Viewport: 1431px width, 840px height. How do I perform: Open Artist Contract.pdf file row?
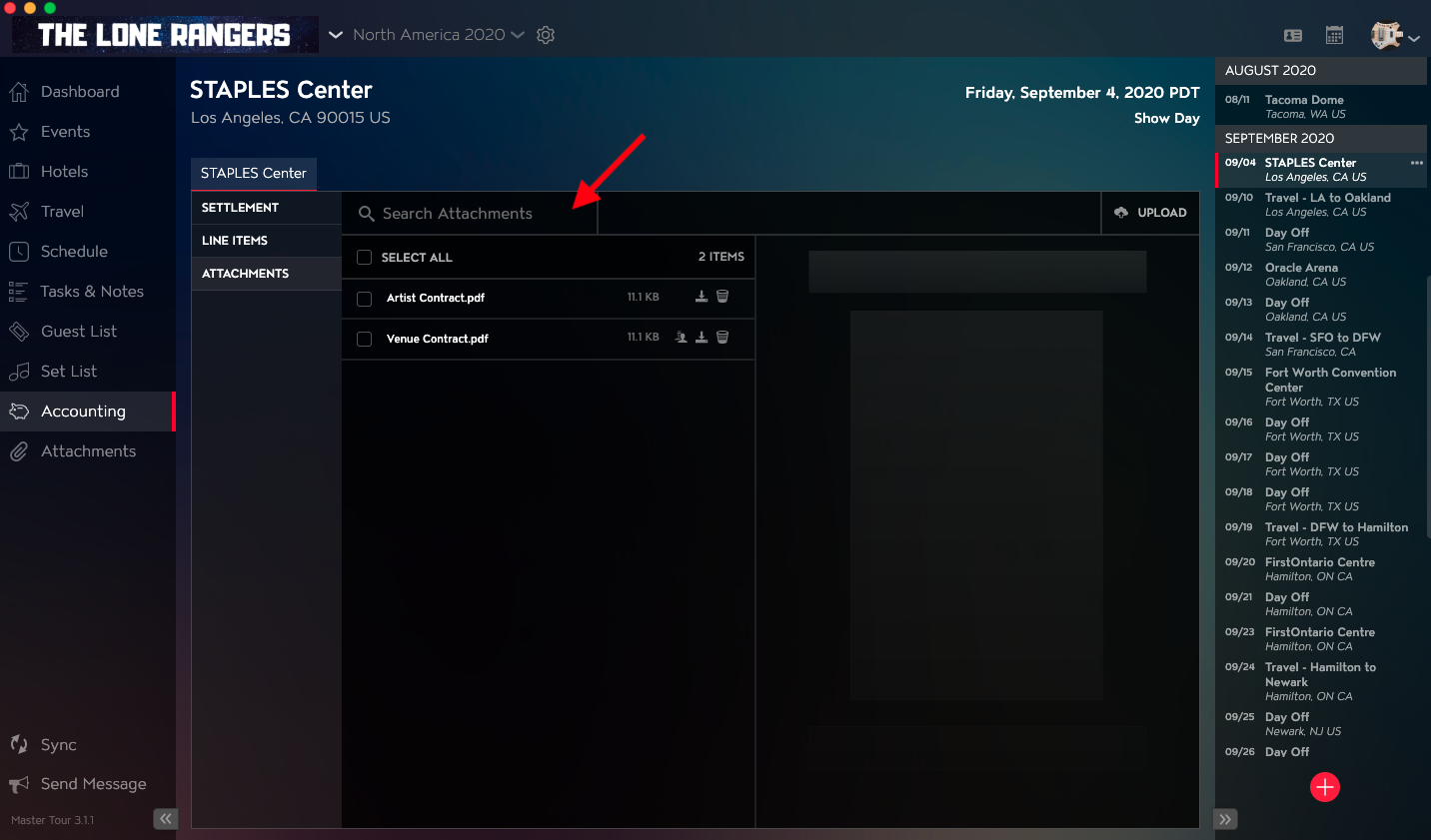[548, 298]
